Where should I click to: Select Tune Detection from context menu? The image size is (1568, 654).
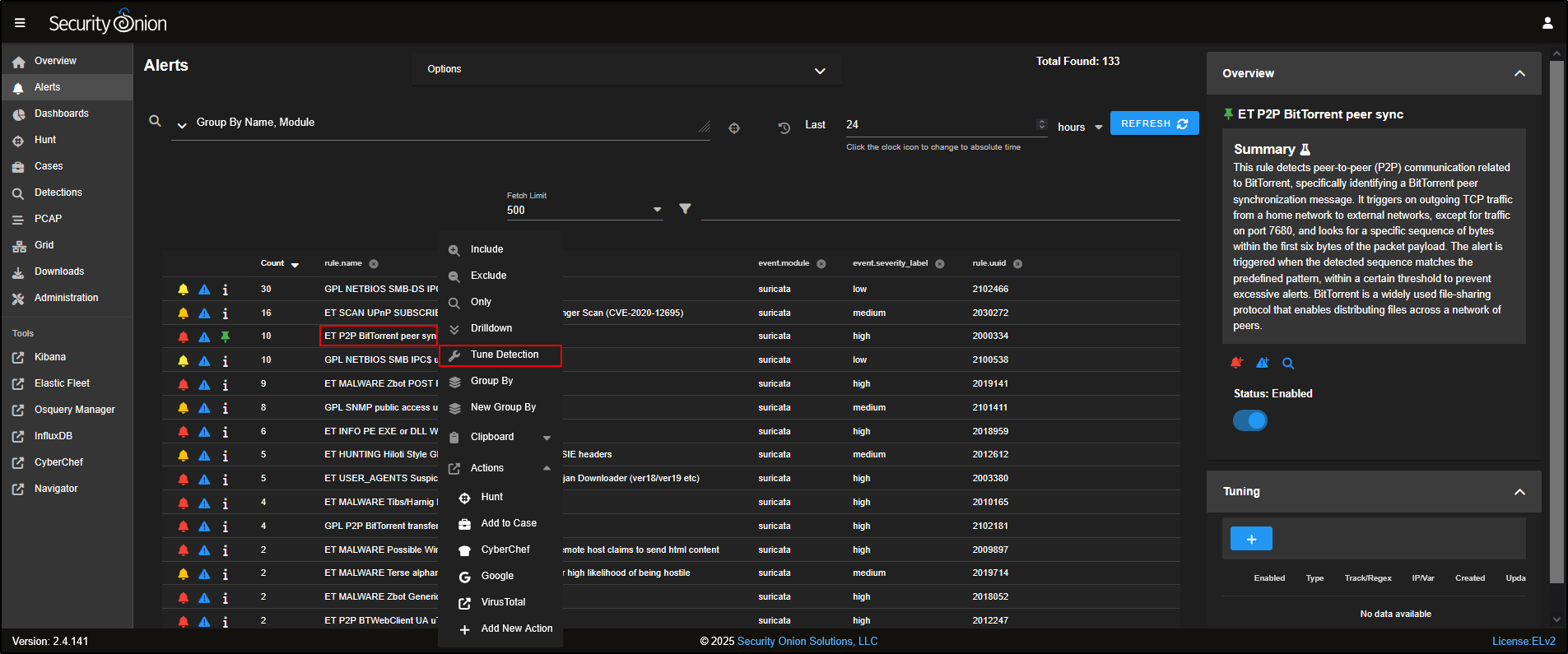point(504,355)
